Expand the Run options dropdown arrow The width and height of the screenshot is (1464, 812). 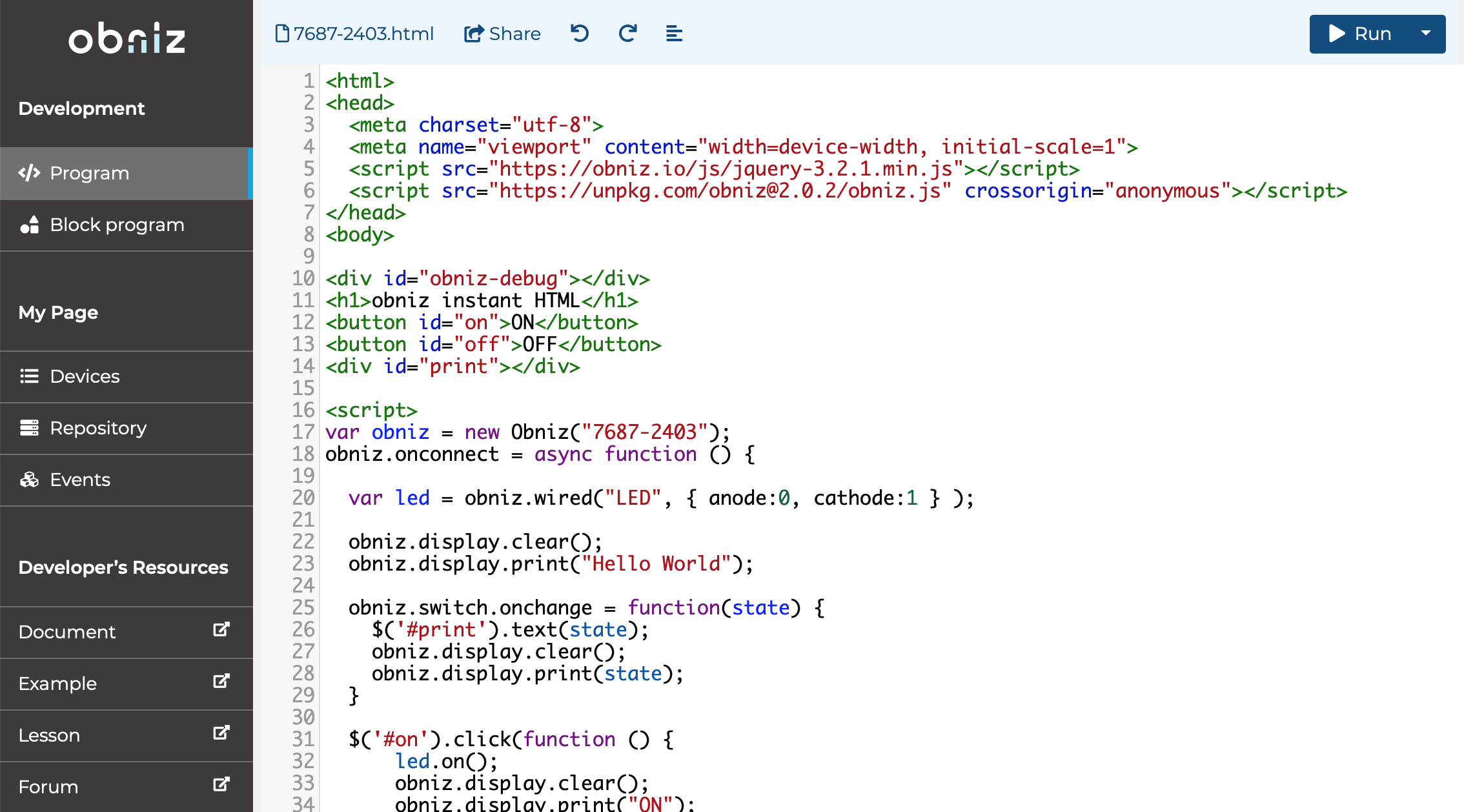click(x=1425, y=34)
